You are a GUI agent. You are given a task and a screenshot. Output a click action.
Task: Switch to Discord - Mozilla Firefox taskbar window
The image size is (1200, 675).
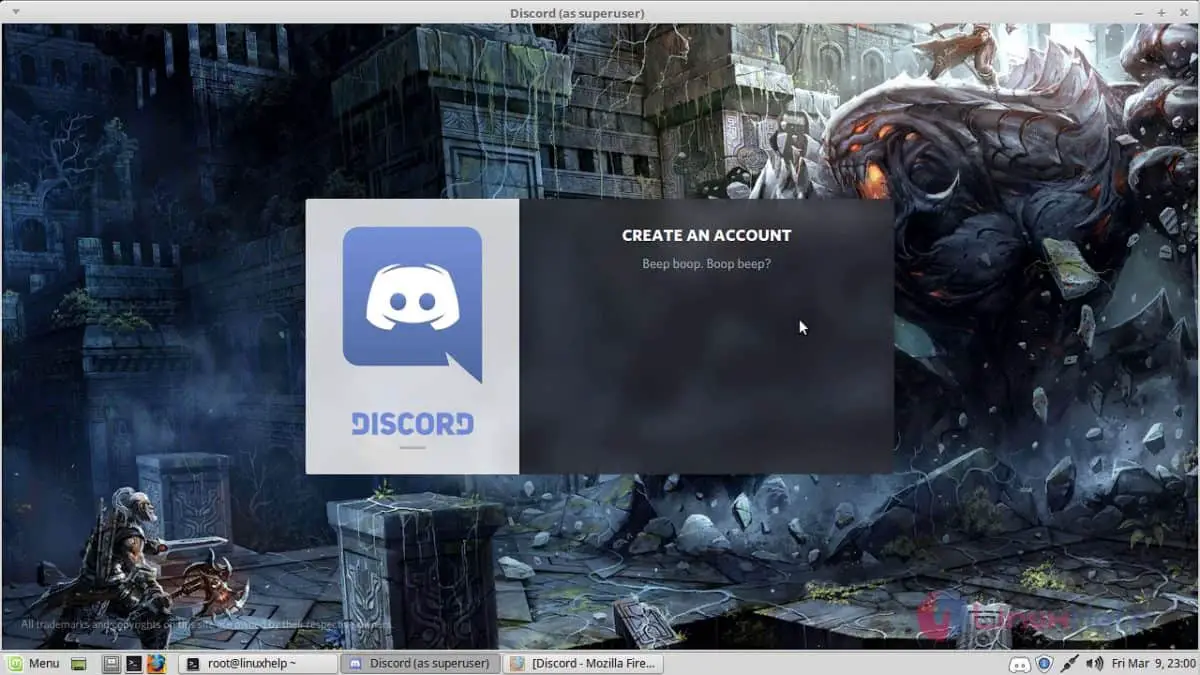583,663
